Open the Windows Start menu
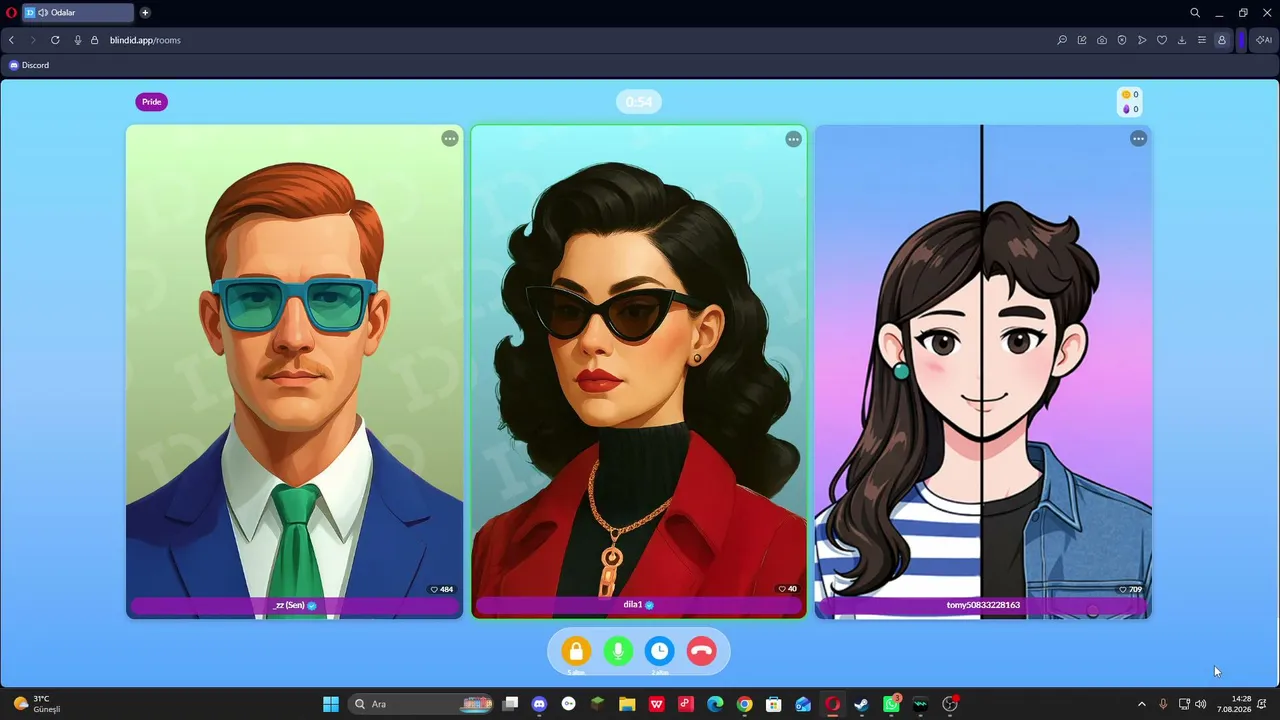Screen dimensions: 1280x720 (x=331, y=704)
